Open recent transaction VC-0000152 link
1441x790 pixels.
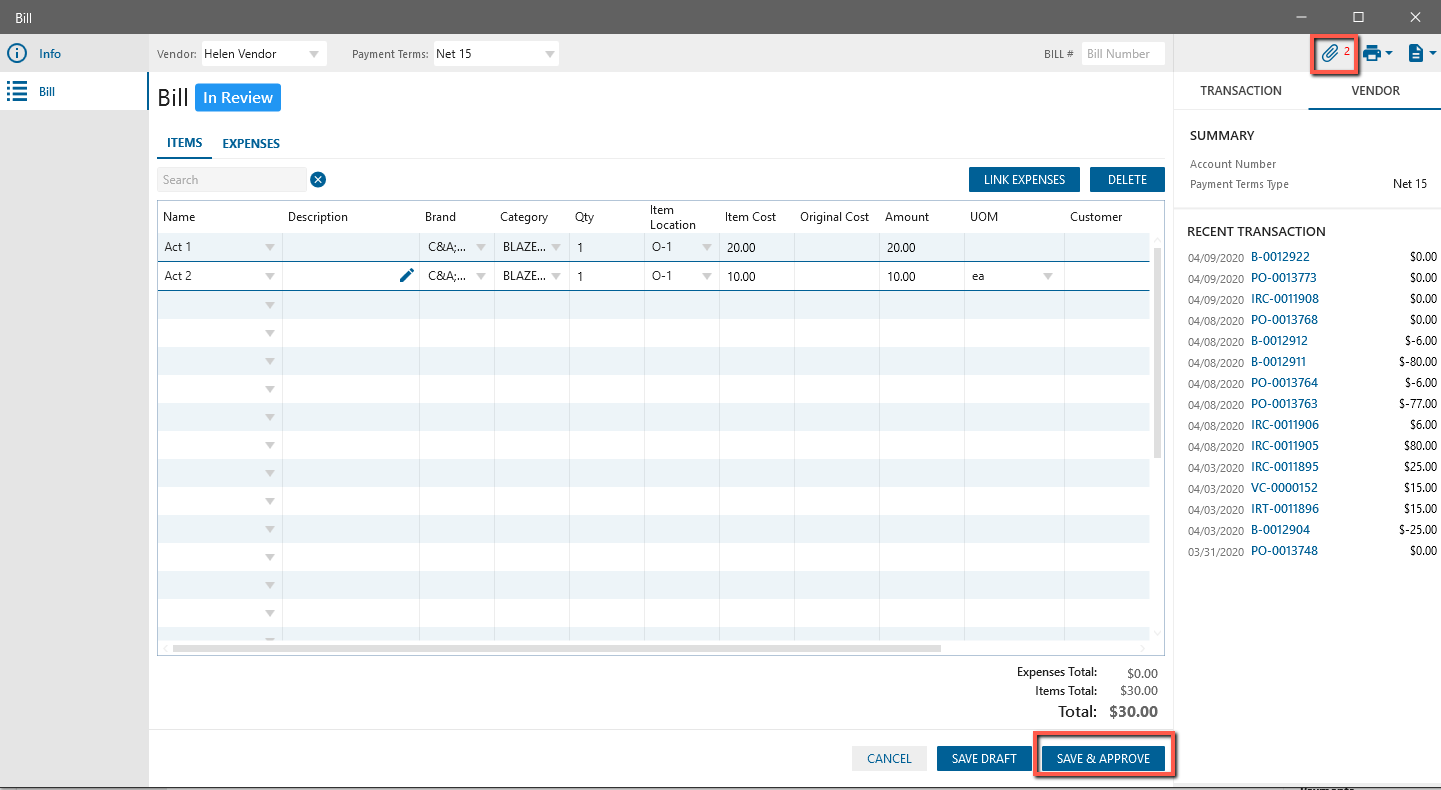tap(1284, 488)
